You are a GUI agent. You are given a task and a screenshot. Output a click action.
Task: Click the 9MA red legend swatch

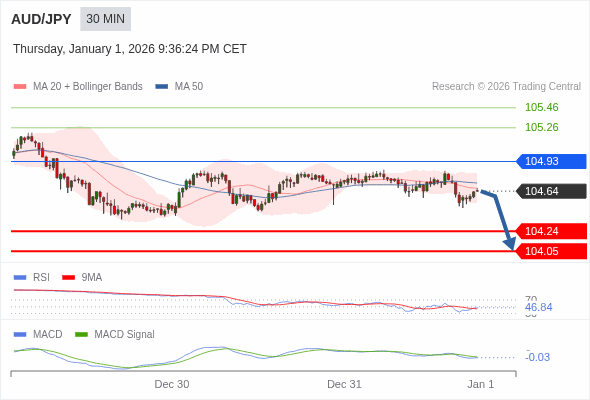68,278
